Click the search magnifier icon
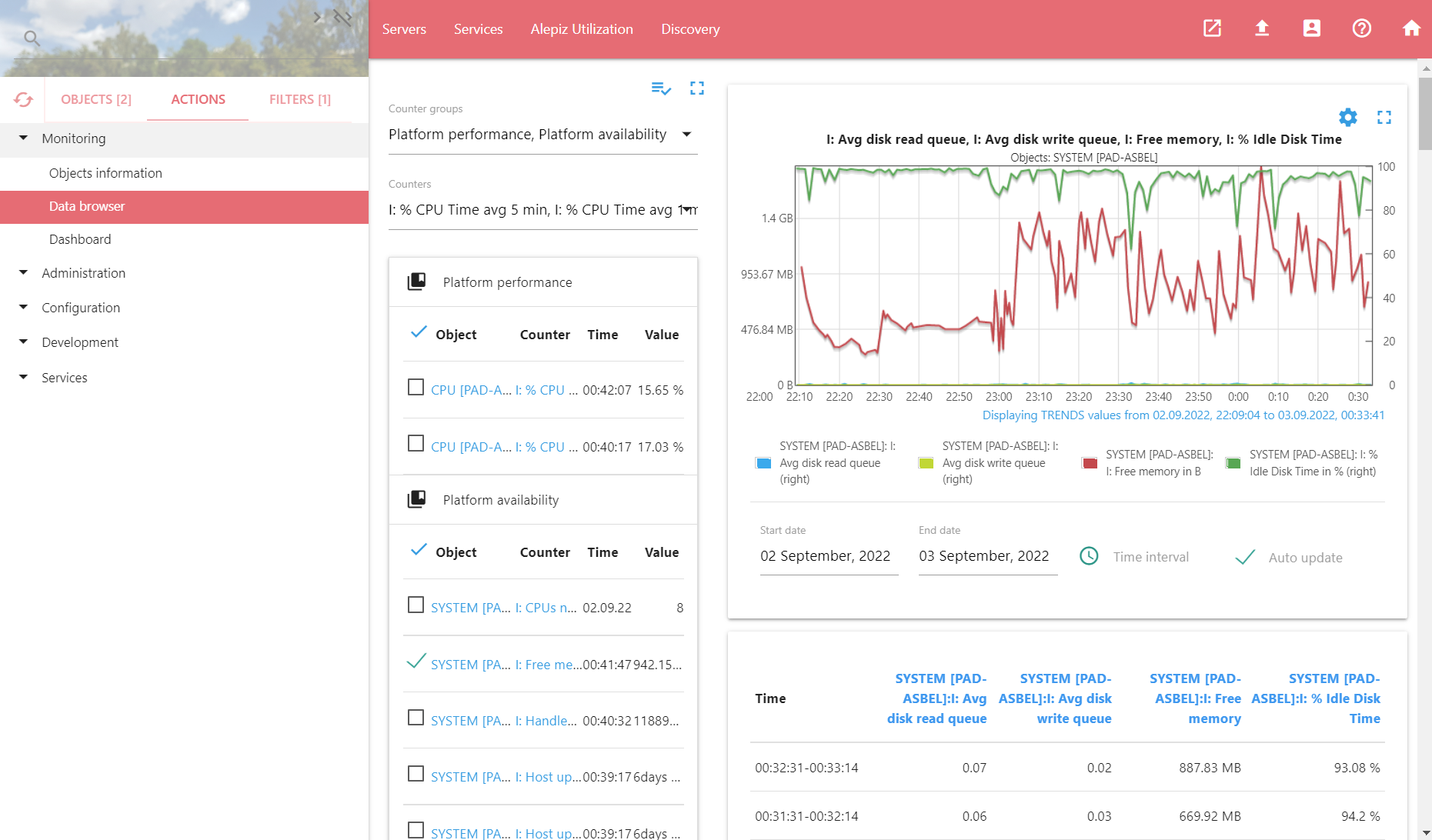This screenshot has width=1432, height=840. point(31,38)
